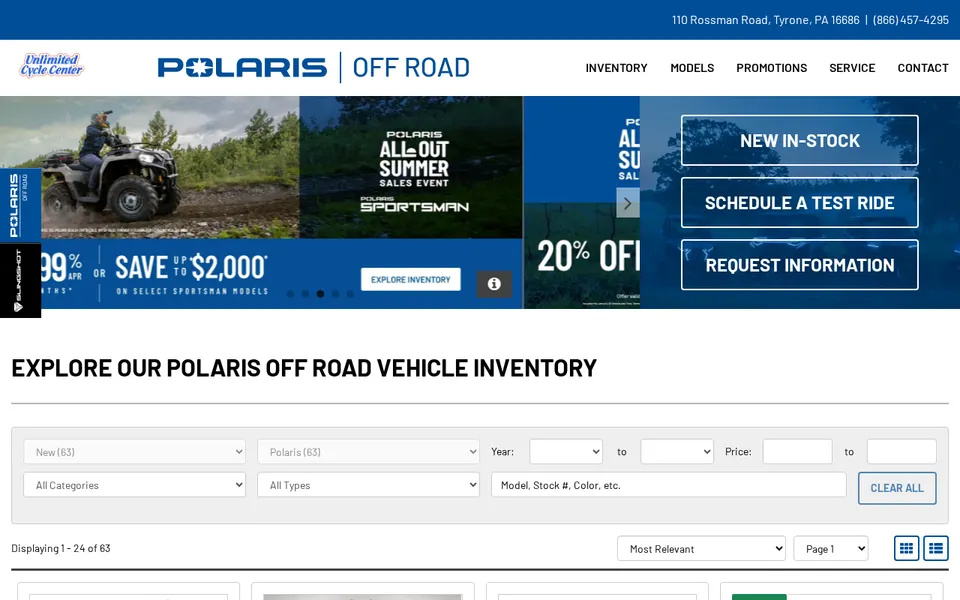This screenshot has height=600, width=960.
Task: Click the maximum Price input field
Action: 902,452
